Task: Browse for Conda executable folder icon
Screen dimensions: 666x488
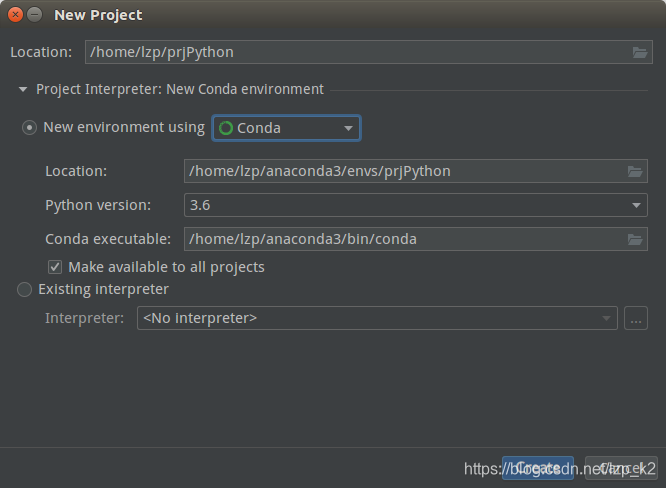Action: pos(635,239)
